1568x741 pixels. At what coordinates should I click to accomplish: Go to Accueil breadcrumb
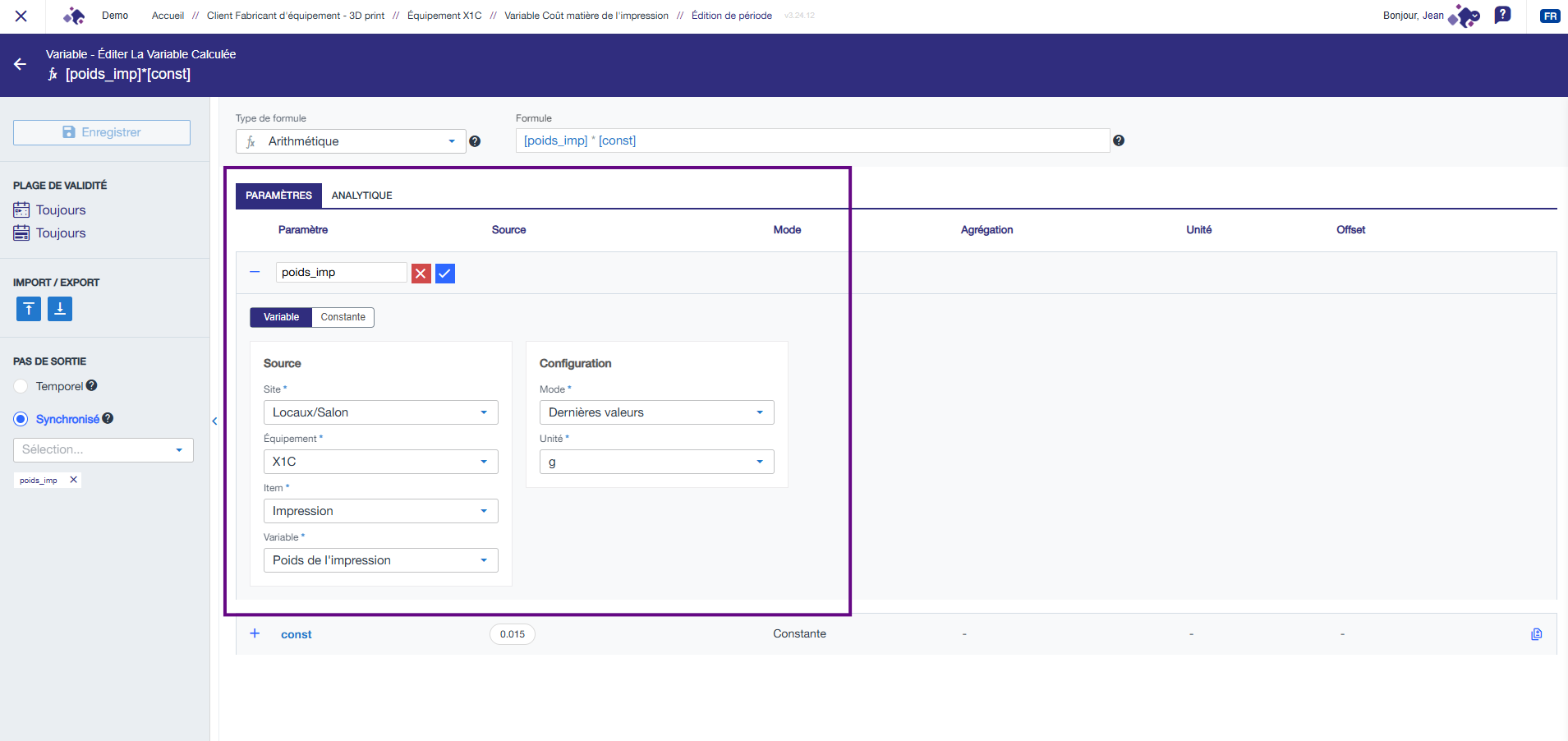[168, 16]
